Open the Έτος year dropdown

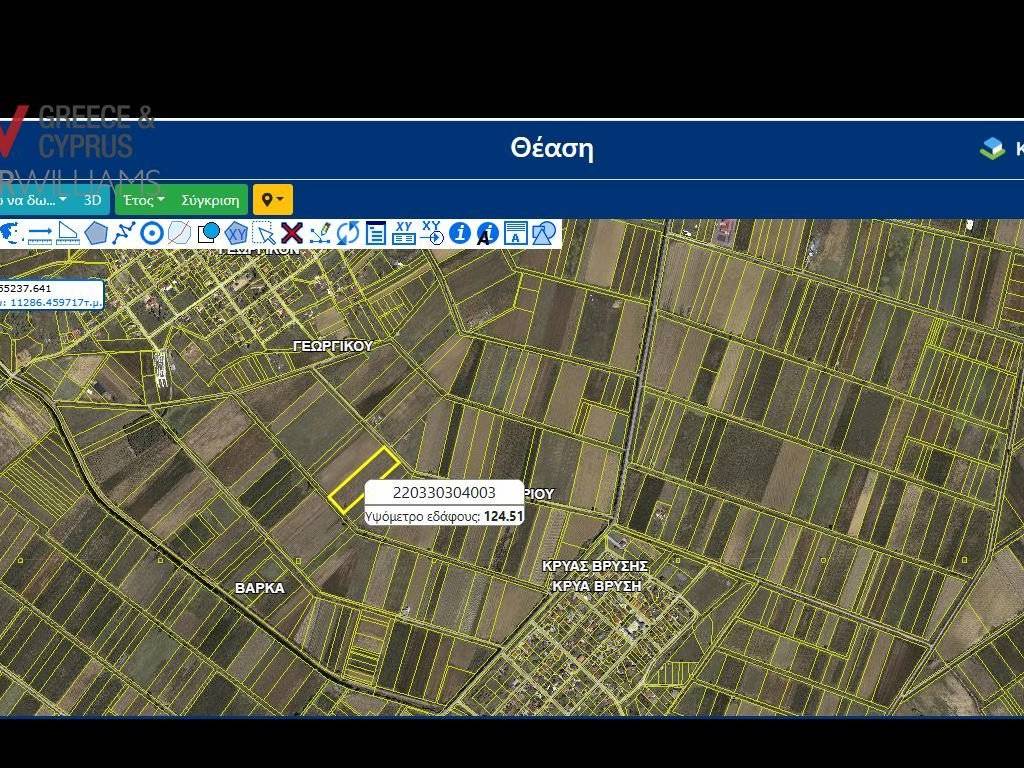pyautogui.click(x=144, y=200)
